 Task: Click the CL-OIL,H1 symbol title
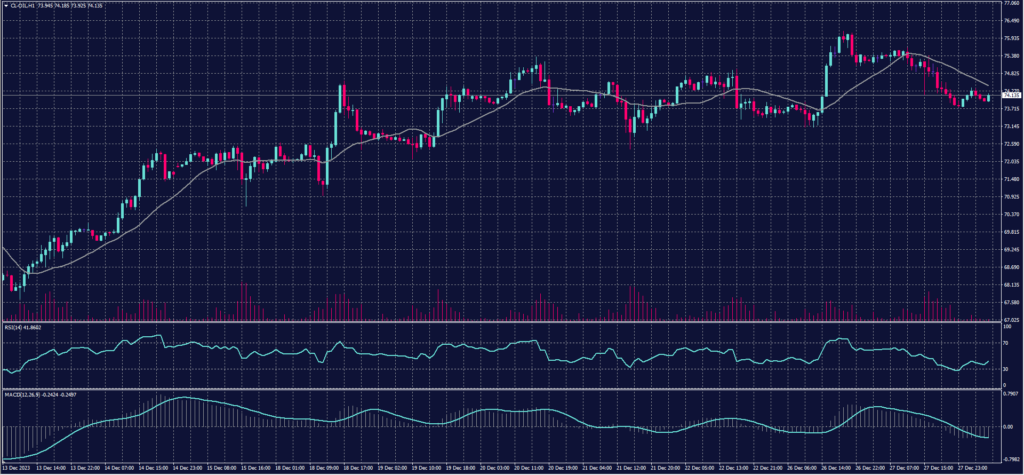[24, 4]
